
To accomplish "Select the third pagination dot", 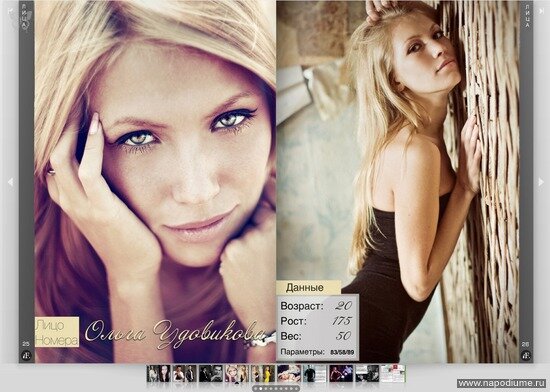I will pos(266,388).
